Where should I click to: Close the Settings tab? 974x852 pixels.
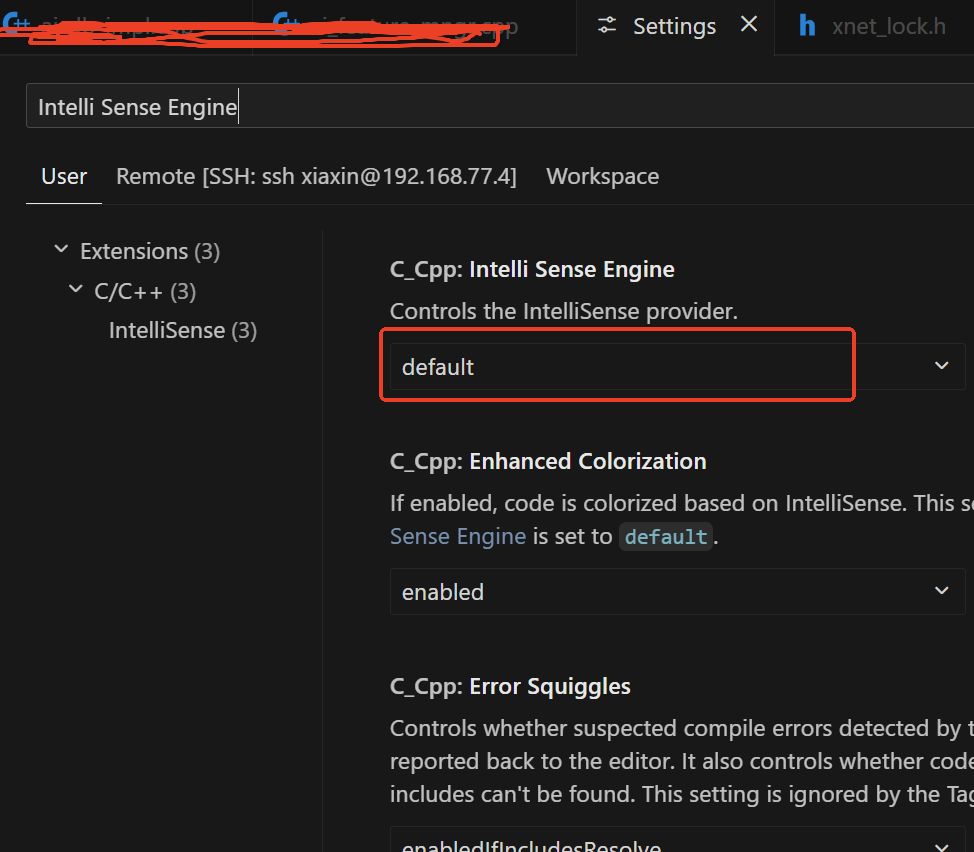[749, 25]
